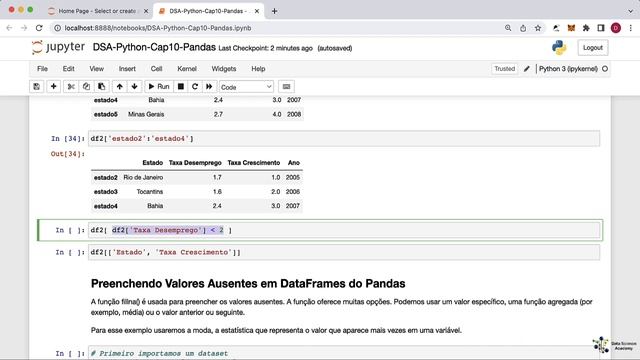Restart kernel and run all cells icon

(x=209, y=87)
